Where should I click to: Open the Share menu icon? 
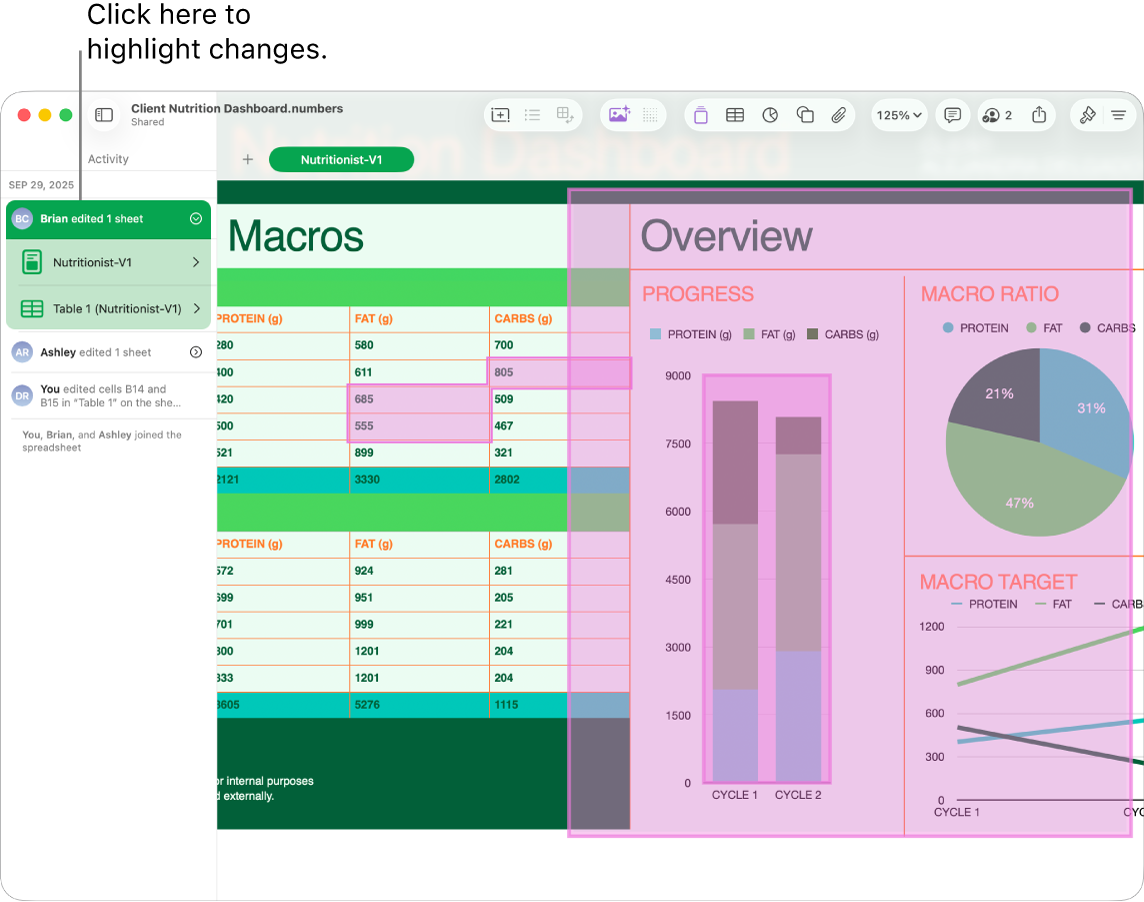pyautogui.click(x=1038, y=115)
